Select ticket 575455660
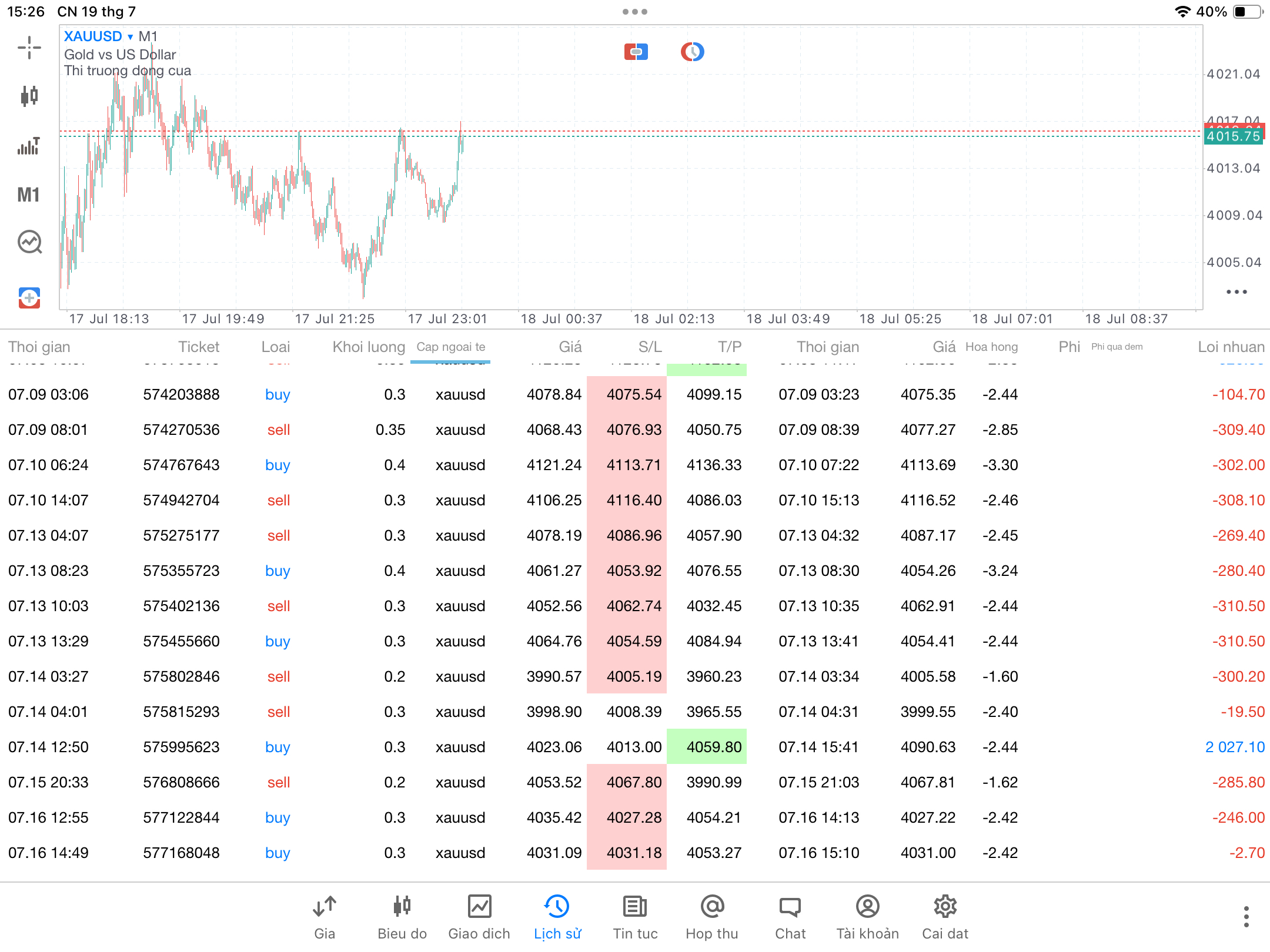 tap(181, 641)
